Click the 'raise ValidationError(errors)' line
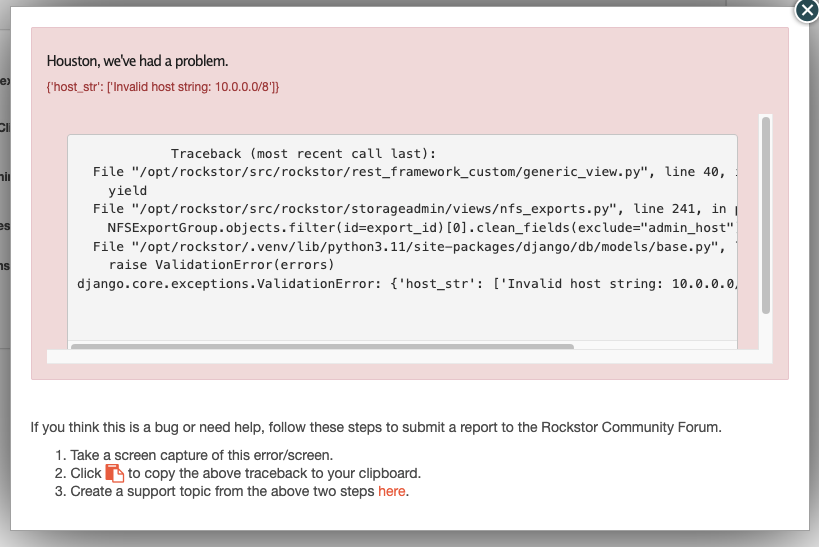The image size is (819, 547). tap(220, 264)
